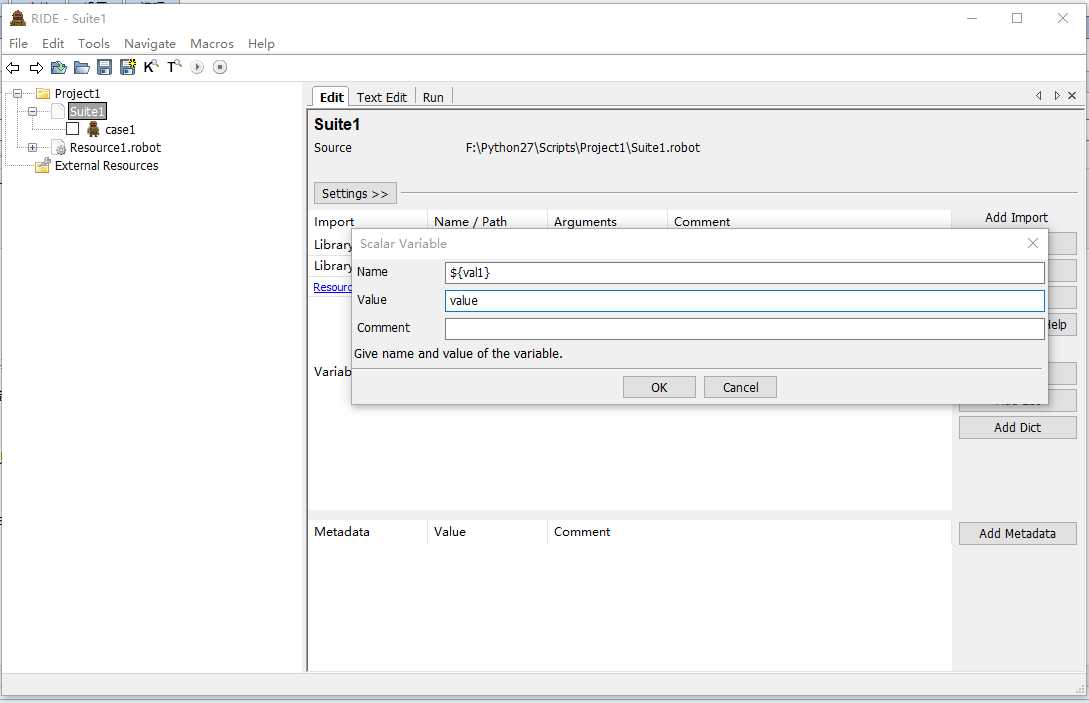Collapse the Suite1 tree node

click(x=33, y=111)
